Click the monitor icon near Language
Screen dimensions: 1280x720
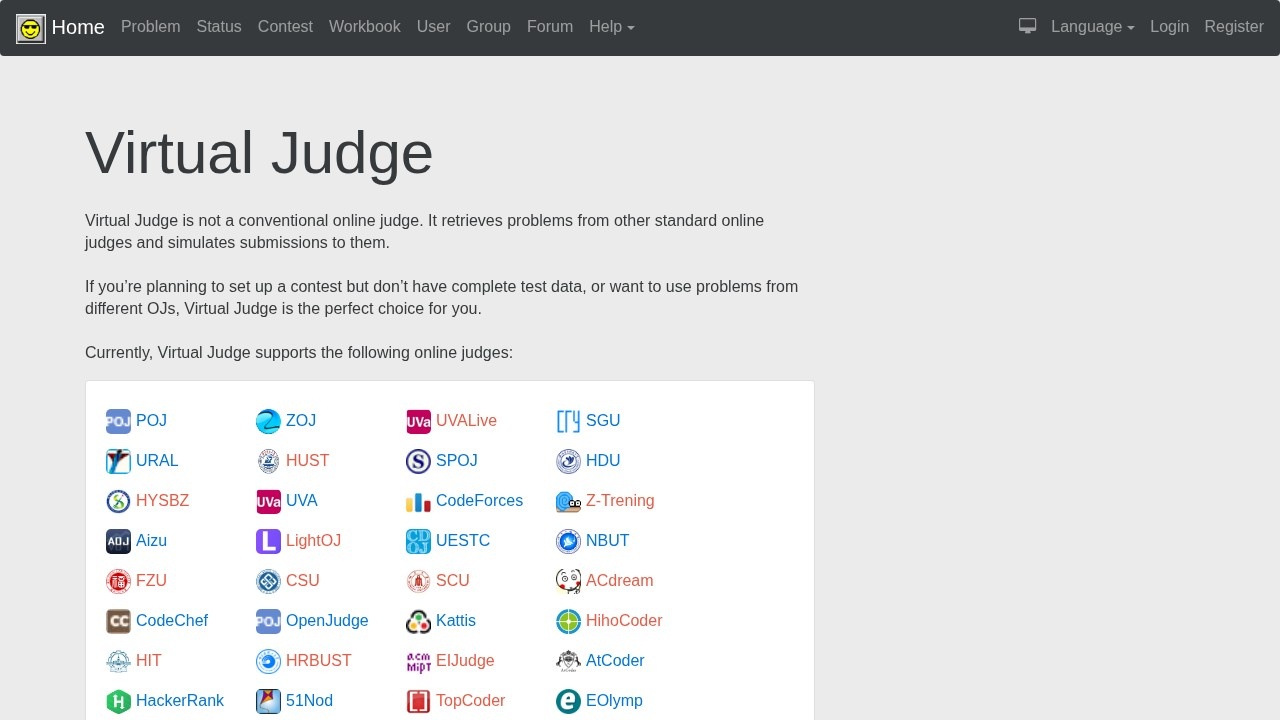[1027, 26]
